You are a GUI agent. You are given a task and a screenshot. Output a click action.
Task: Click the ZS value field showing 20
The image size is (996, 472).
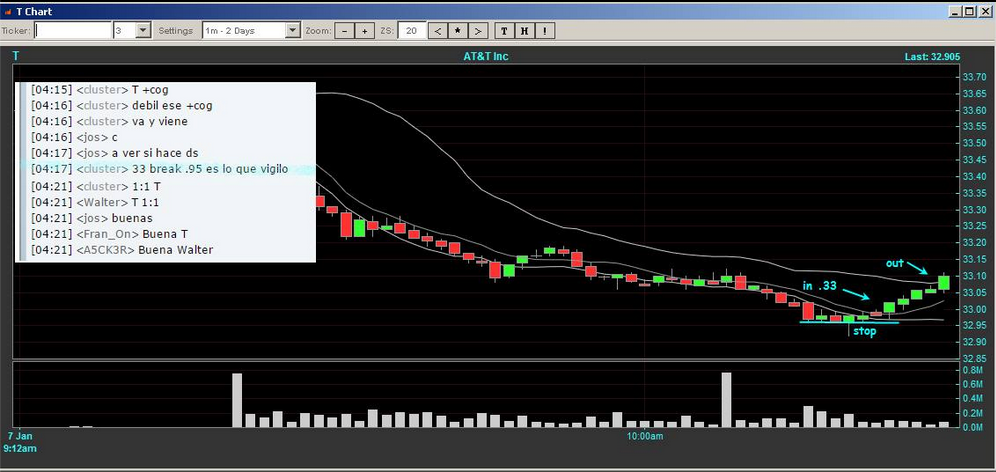tap(412, 30)
